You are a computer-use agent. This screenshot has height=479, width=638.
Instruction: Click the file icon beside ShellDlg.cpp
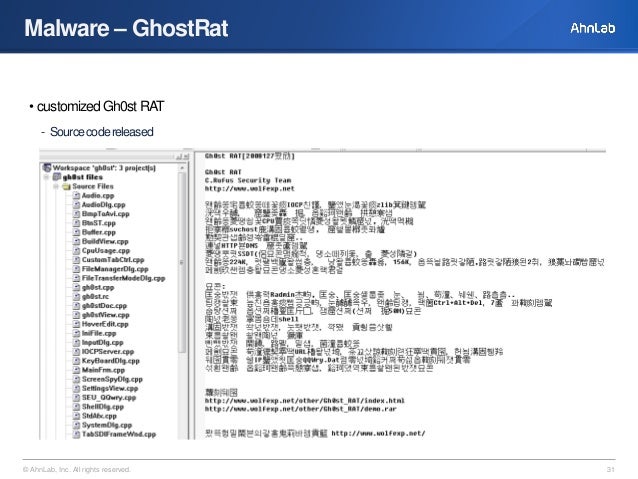pos(76,407)
